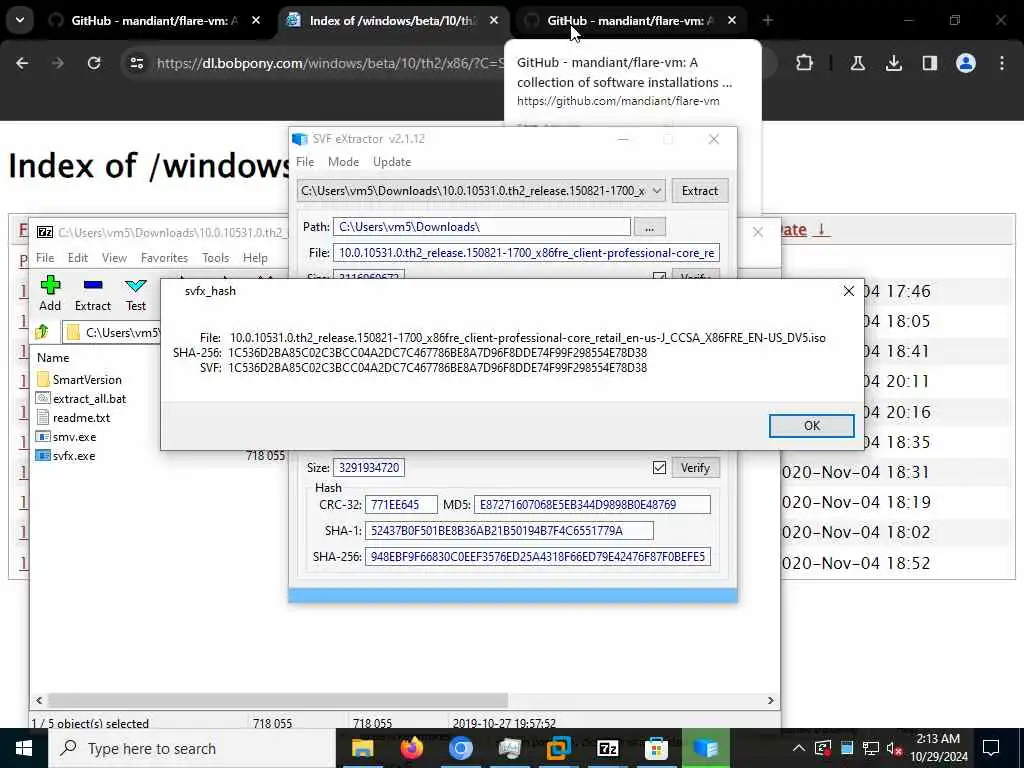Click Test icon in 7-Zip toolbar
Viewport: 1024px width, 768px height.
[136, 293]
